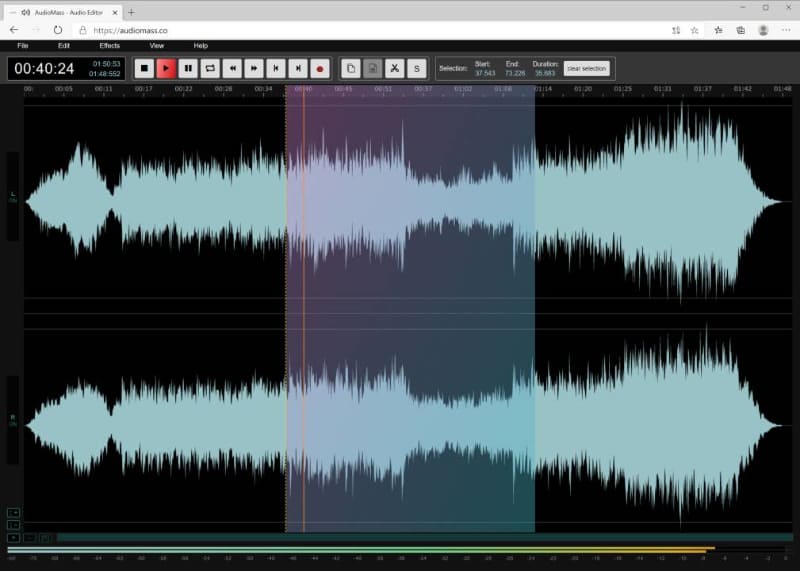The image size is (800, 571).
Task: Open the browser settings ellipsis menu
Action: point(786,30)
